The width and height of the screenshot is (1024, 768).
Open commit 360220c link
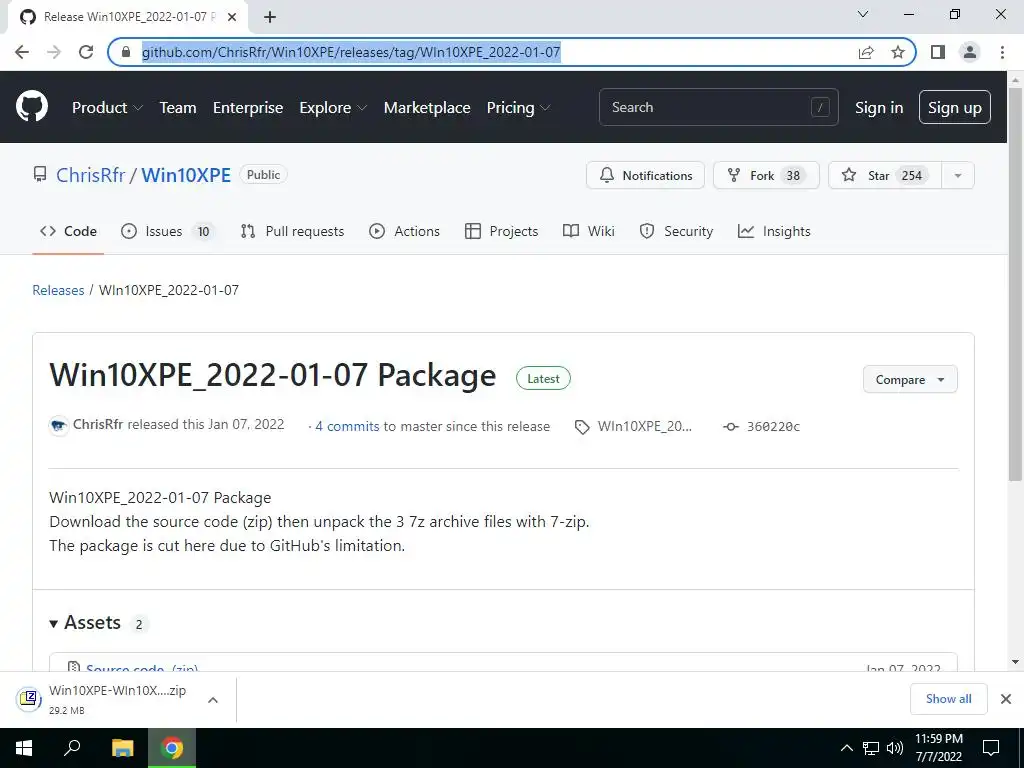(773, 426)
